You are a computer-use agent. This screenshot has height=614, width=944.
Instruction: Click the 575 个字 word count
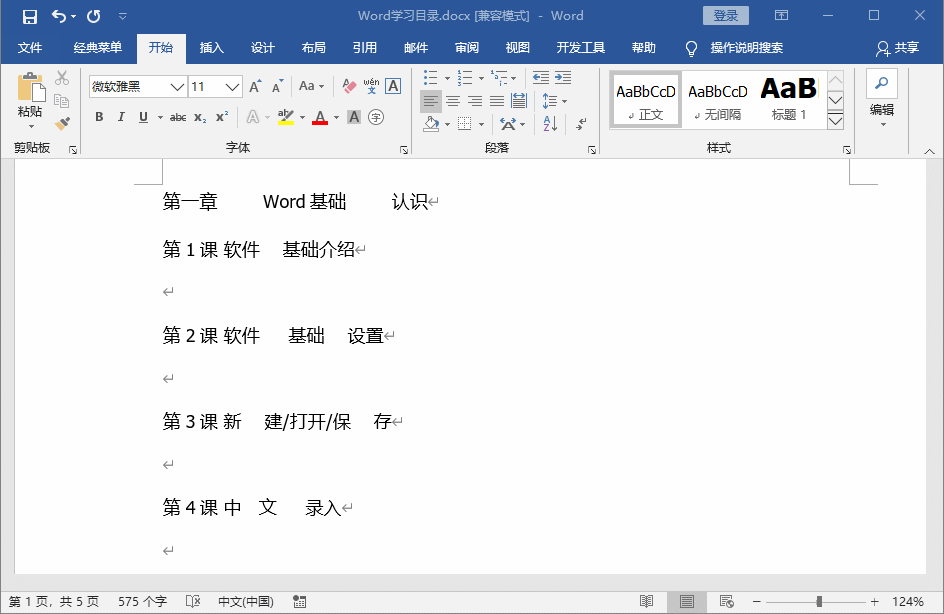[142, 601]
